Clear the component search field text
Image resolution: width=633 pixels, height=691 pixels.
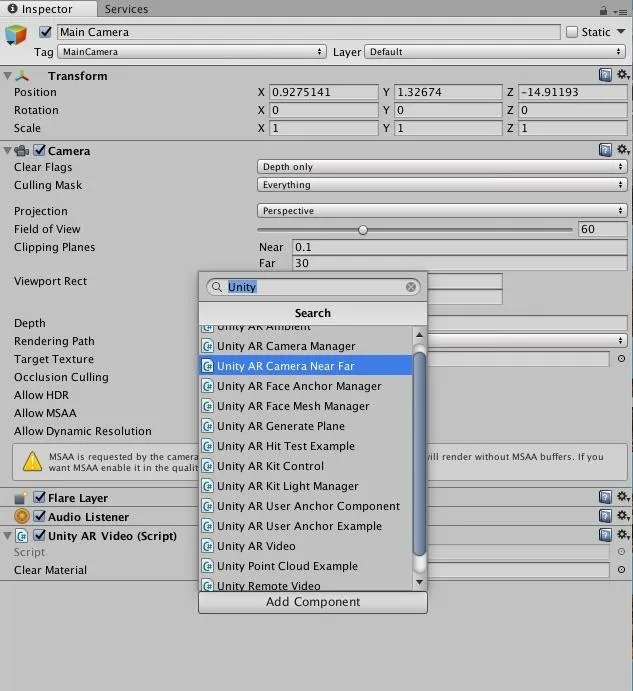click(411, 287)
